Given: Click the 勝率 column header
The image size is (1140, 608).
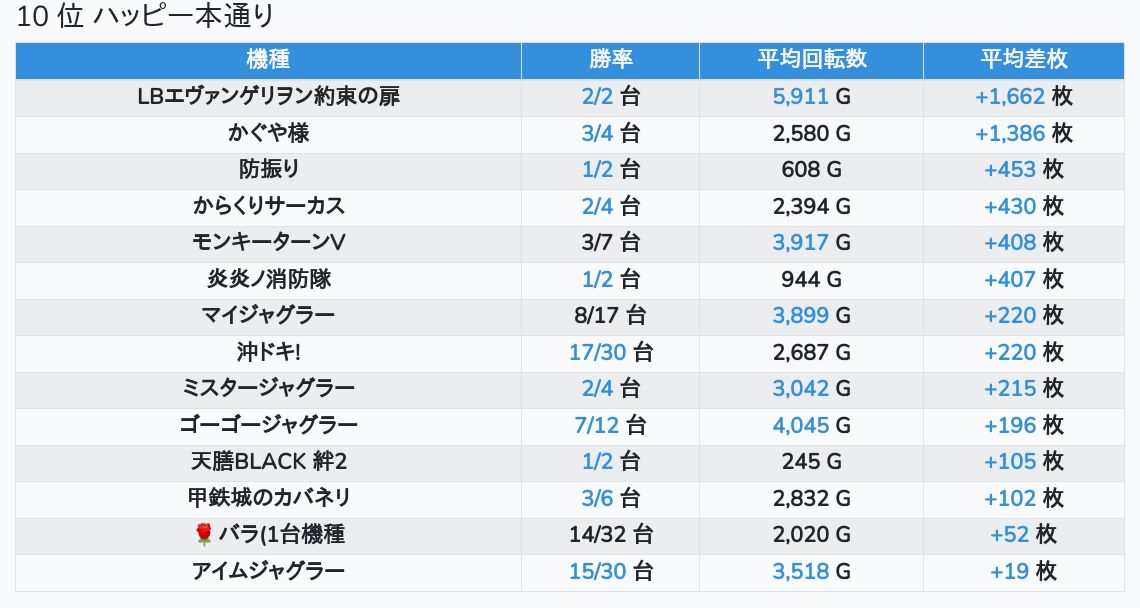Looking at the screenshot, I should [x=610, y=60].
